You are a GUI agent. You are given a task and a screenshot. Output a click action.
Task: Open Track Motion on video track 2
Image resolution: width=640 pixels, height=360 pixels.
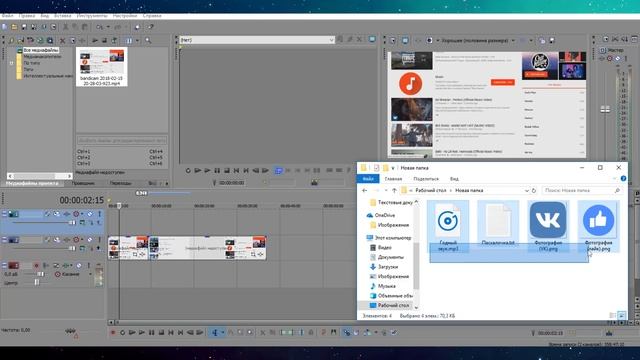(x=57, y=240)
